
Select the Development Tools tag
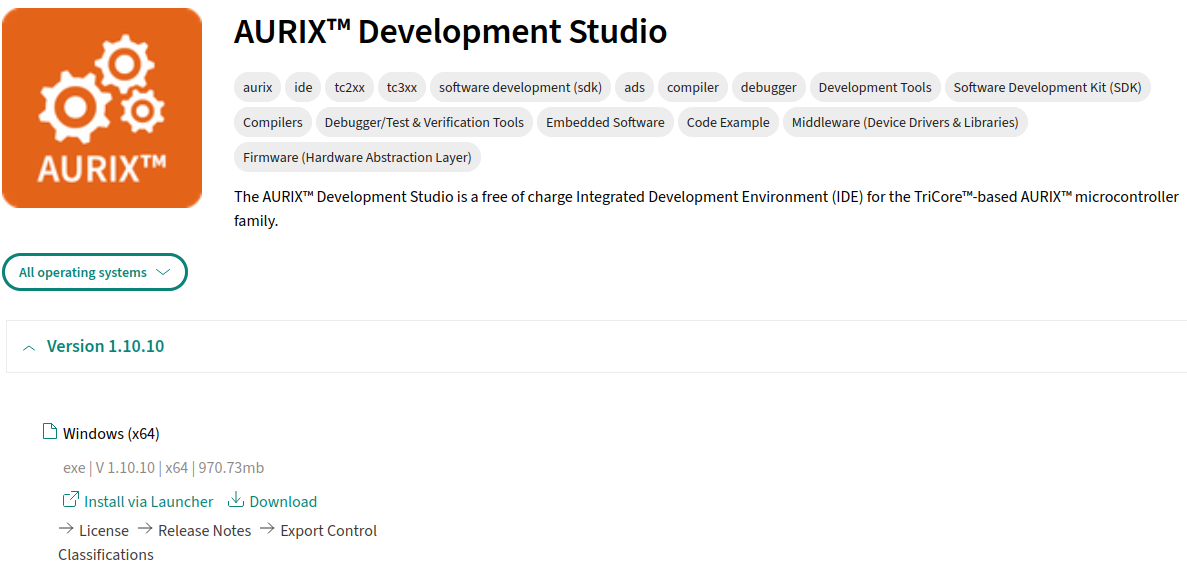coord(875,87)
